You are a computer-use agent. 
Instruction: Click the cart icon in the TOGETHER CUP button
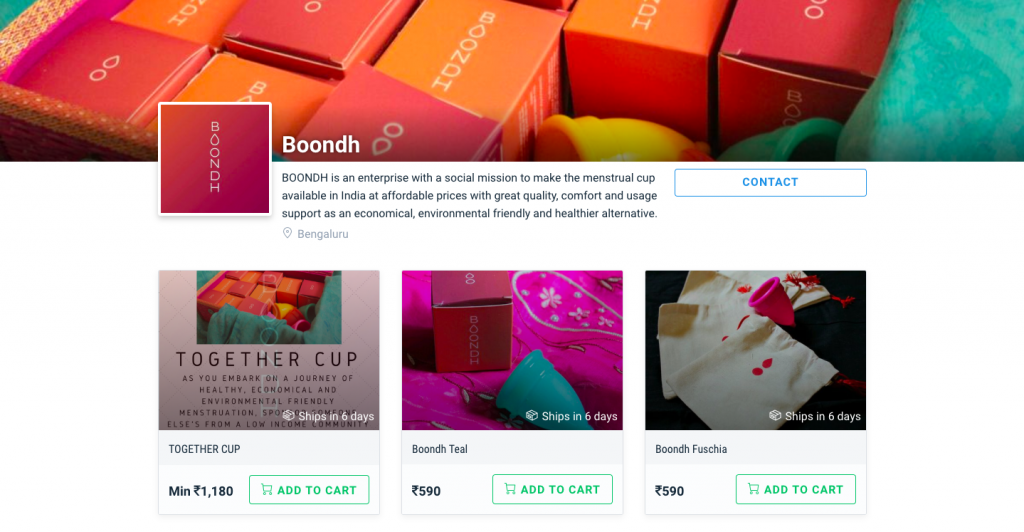266,490
